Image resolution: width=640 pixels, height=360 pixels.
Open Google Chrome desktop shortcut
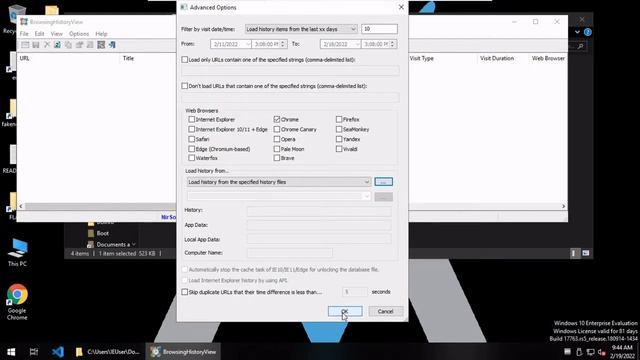pyautogui.click(x=17, y=302)
